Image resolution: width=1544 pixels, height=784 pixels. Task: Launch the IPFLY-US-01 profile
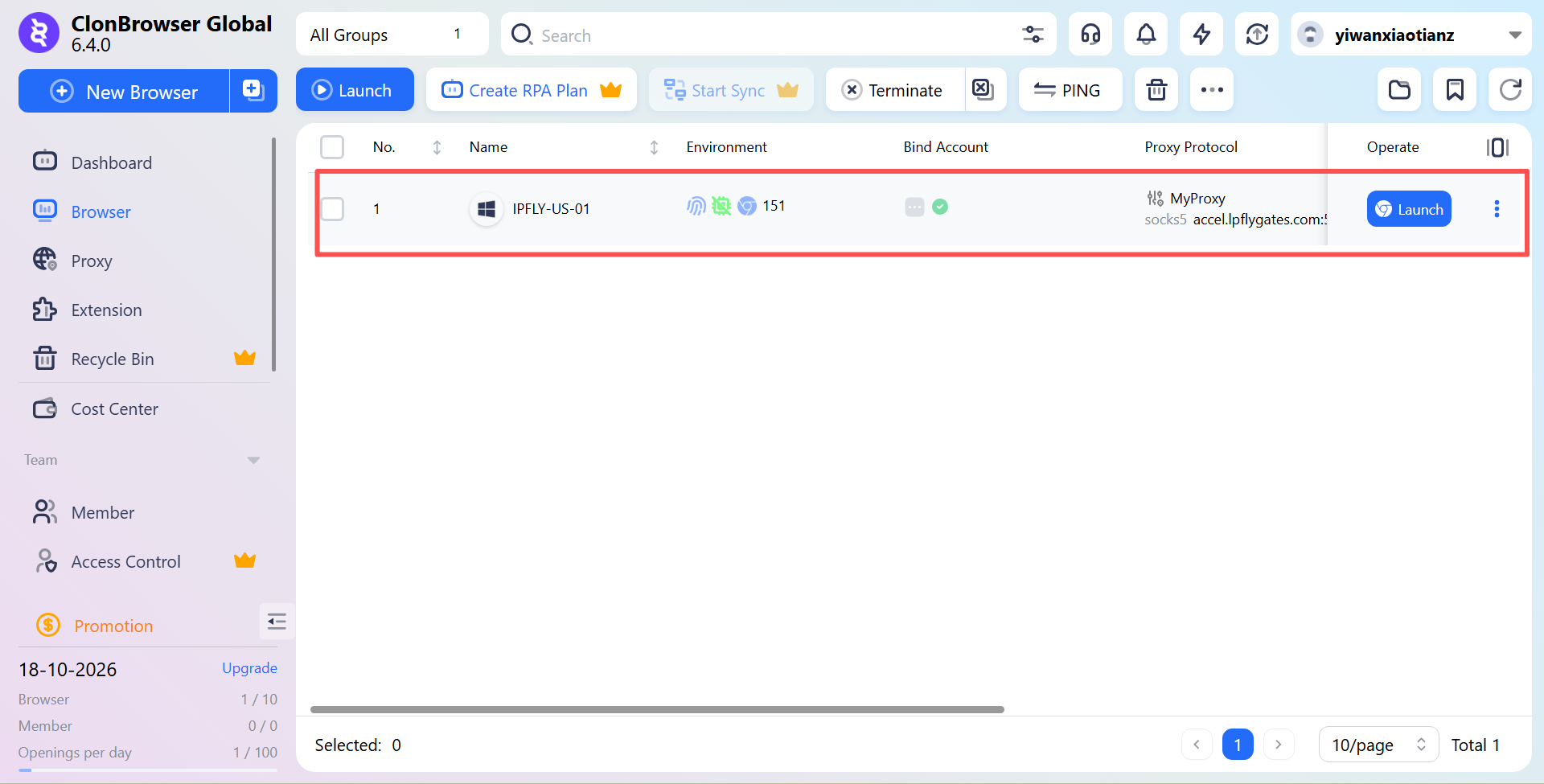[1409, 209]
